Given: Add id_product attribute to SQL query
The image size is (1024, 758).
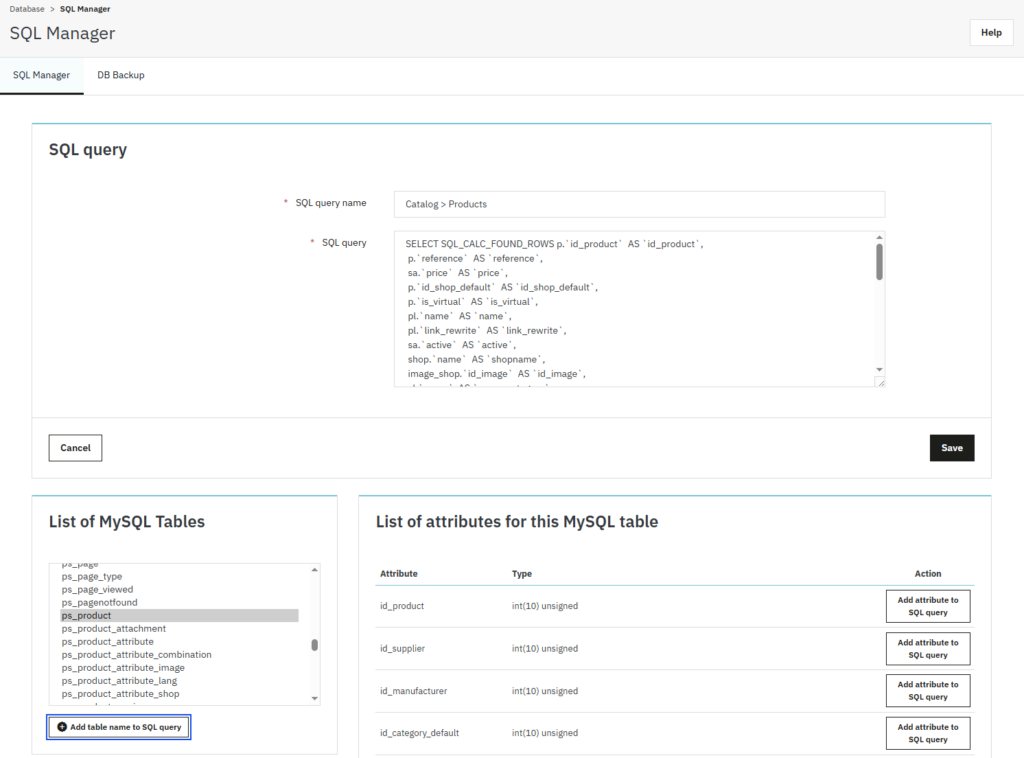Looking at the screenshot, I should [927, 607].
